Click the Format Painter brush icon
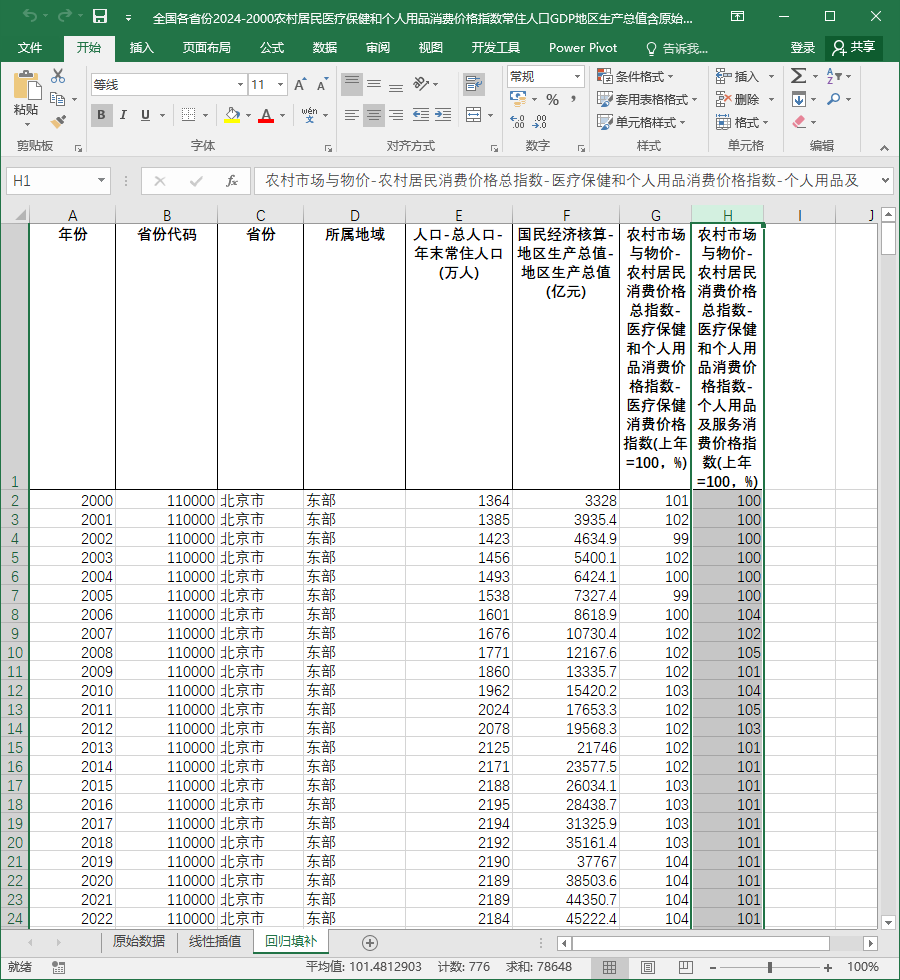 click(x=58, y=121)
